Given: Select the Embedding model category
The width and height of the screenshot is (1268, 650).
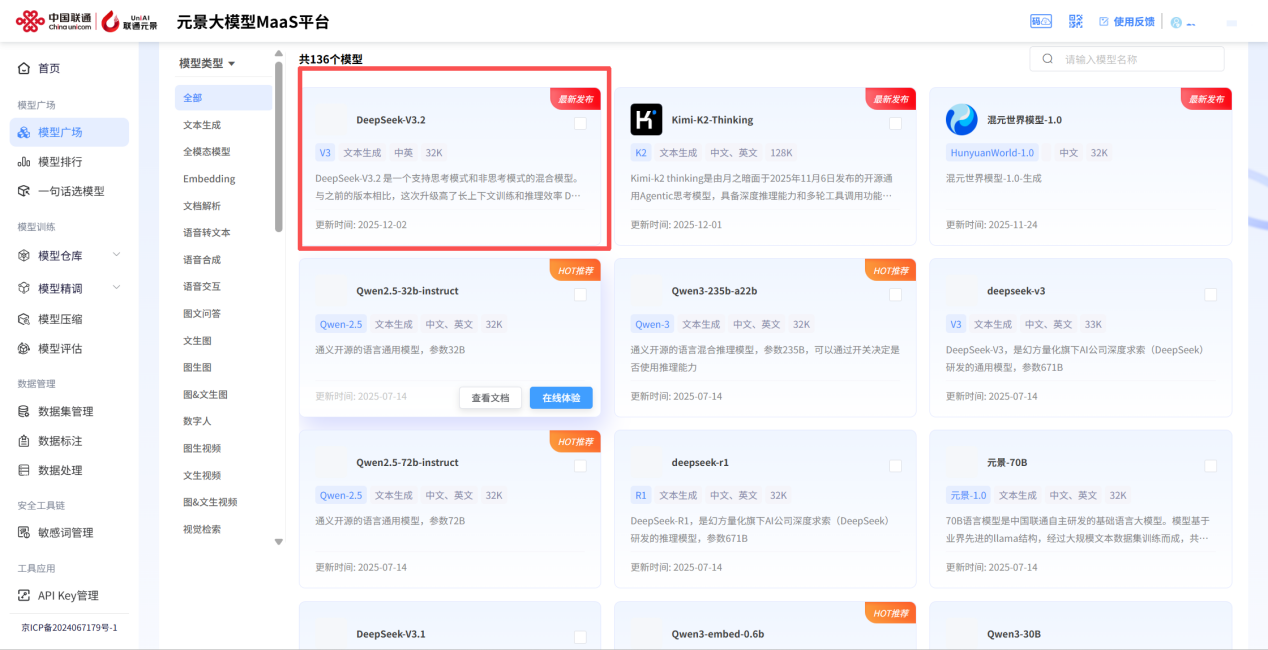Looking at the screenshot, I should [x=211, y=180].
